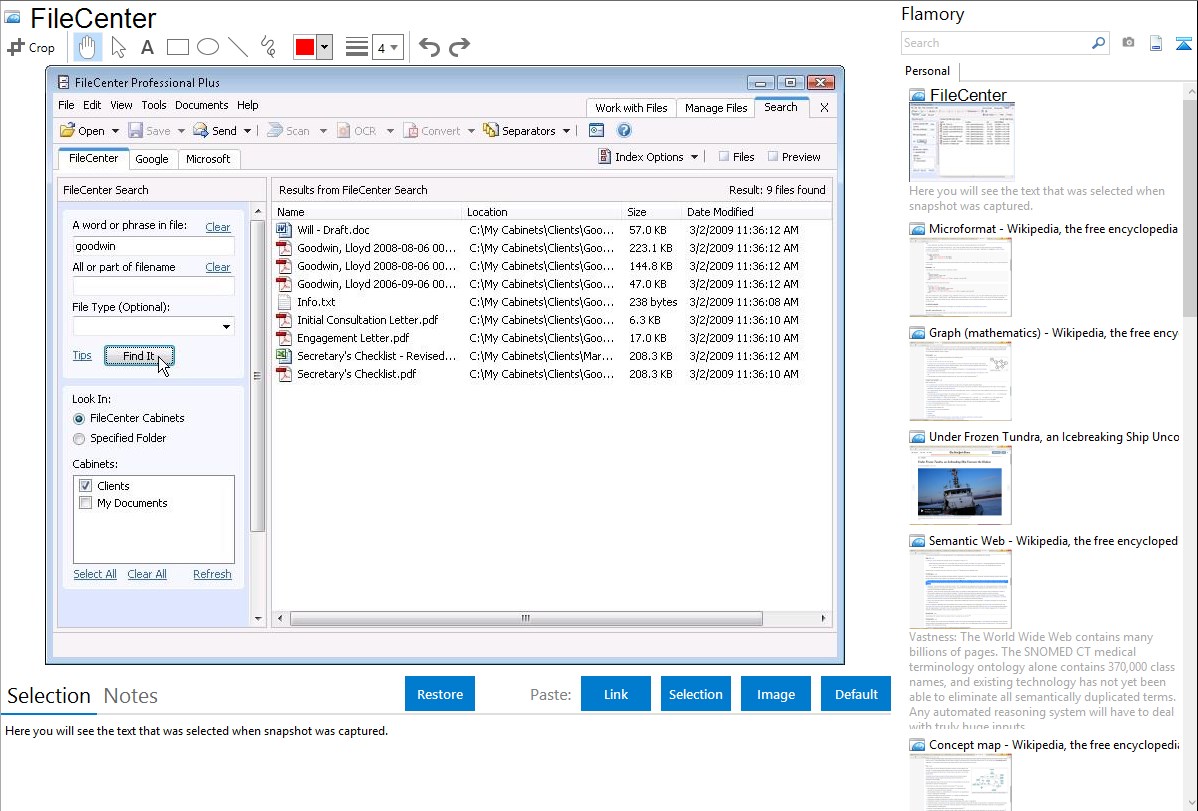Select the FileCenter Cabinets radio button
This screenshot has width=1198, height=811.
[x=79, y=419]
